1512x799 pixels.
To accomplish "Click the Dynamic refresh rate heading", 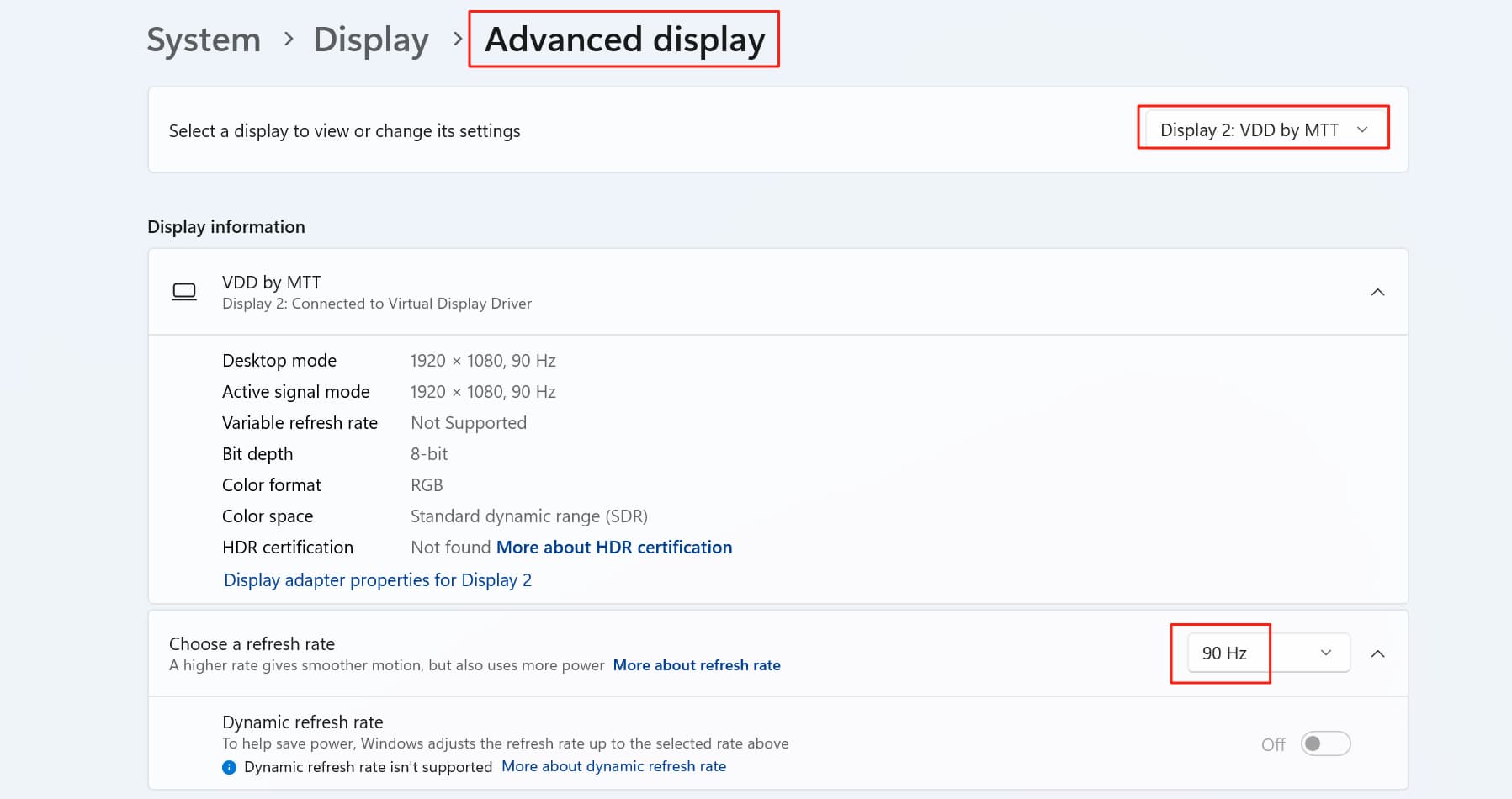I will (x=302, y=722).
